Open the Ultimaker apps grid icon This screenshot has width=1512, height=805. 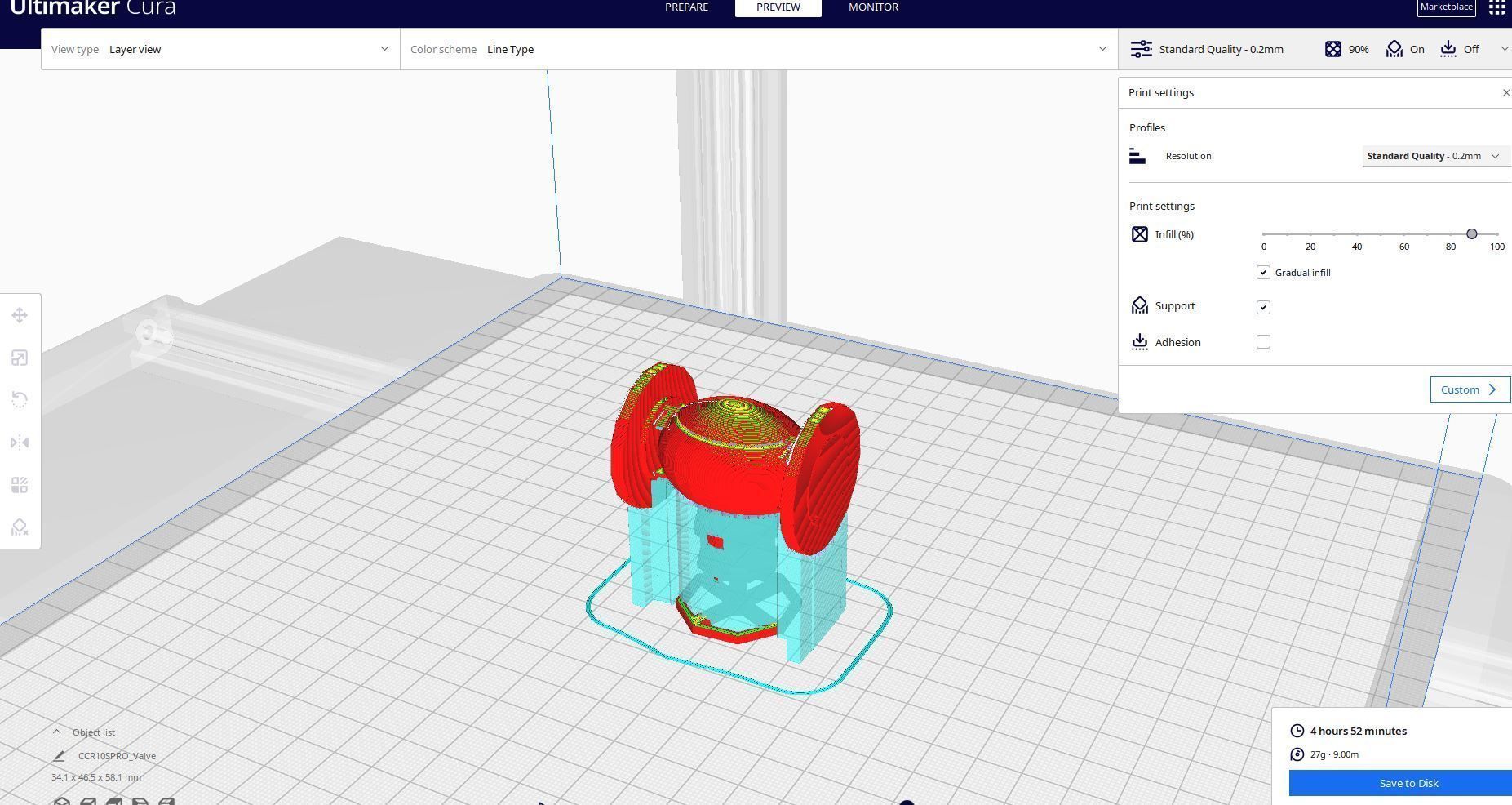point(1497,7)
